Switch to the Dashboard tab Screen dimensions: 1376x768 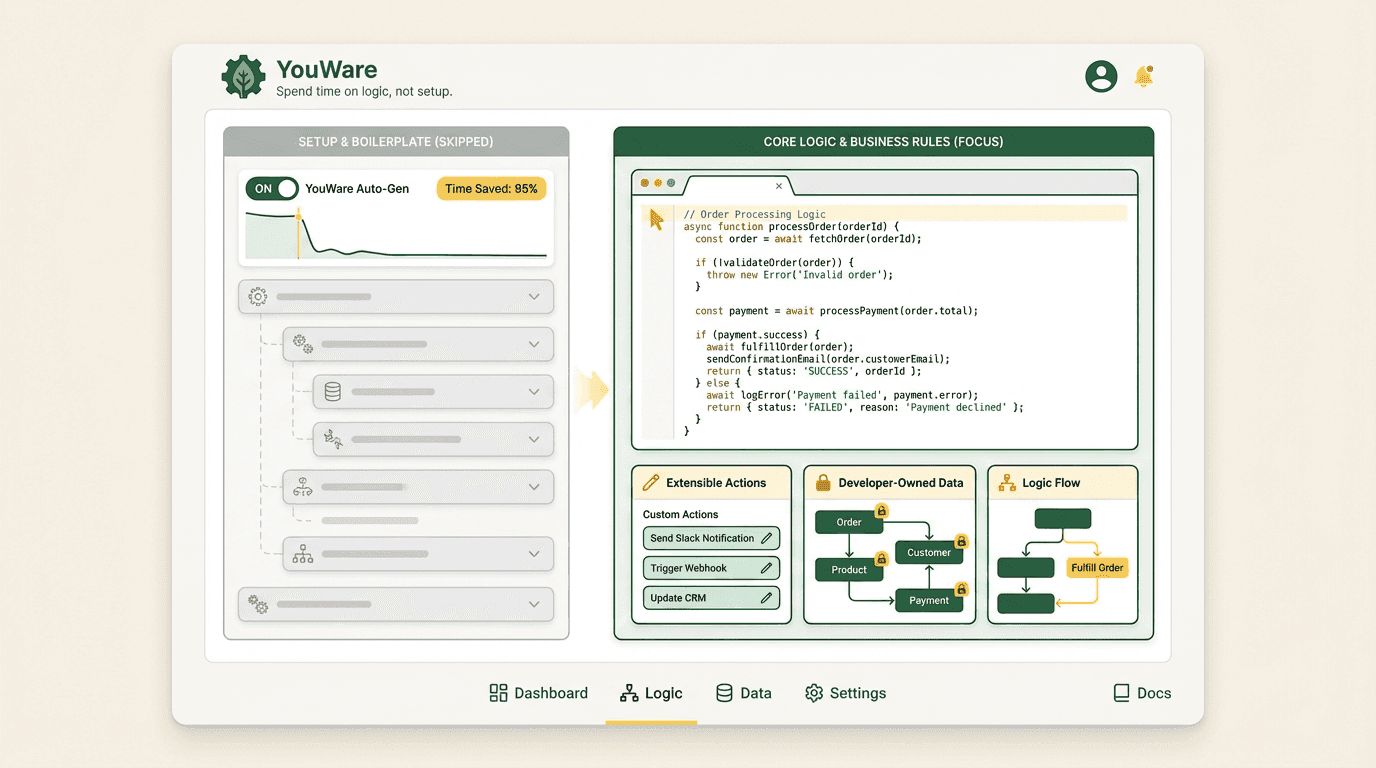(538, 693)
